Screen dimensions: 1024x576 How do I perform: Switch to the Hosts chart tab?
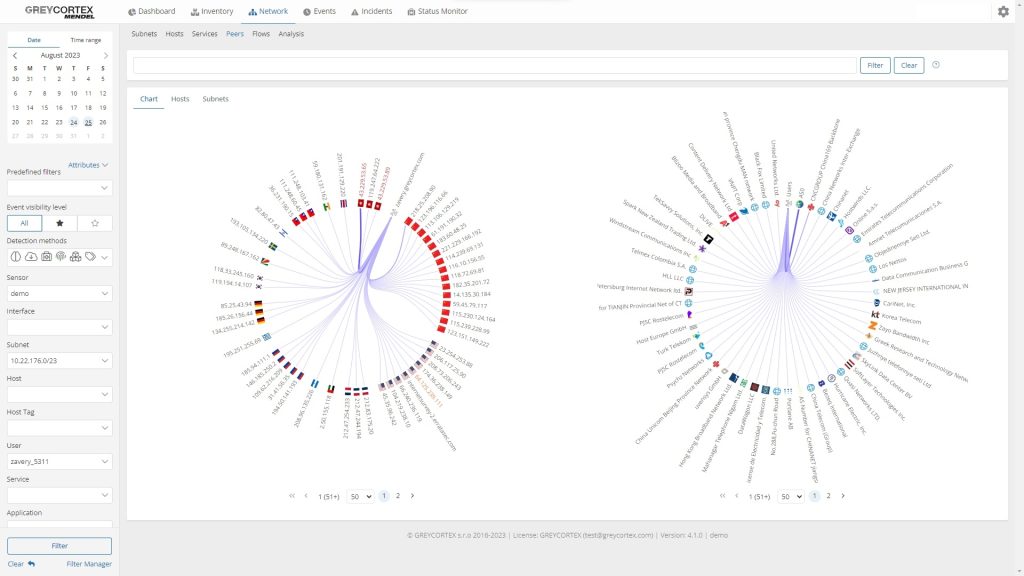point(180,99)
